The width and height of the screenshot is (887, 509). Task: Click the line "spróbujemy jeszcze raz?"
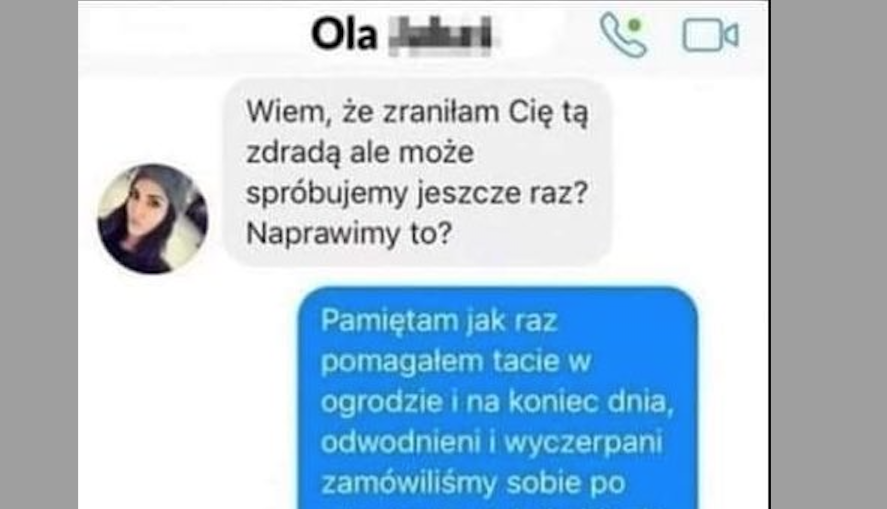click(417, 193)
